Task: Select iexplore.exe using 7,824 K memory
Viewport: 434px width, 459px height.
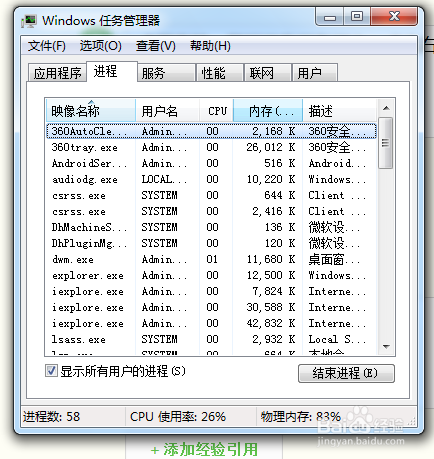Action: point(211,291)
